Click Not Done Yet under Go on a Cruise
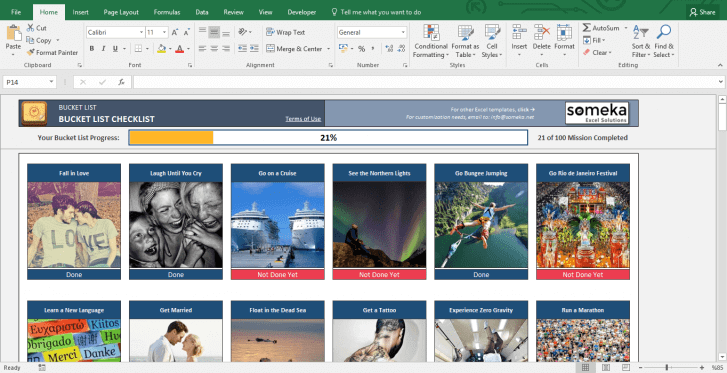The image size is (727, 373). coord(278,275)
